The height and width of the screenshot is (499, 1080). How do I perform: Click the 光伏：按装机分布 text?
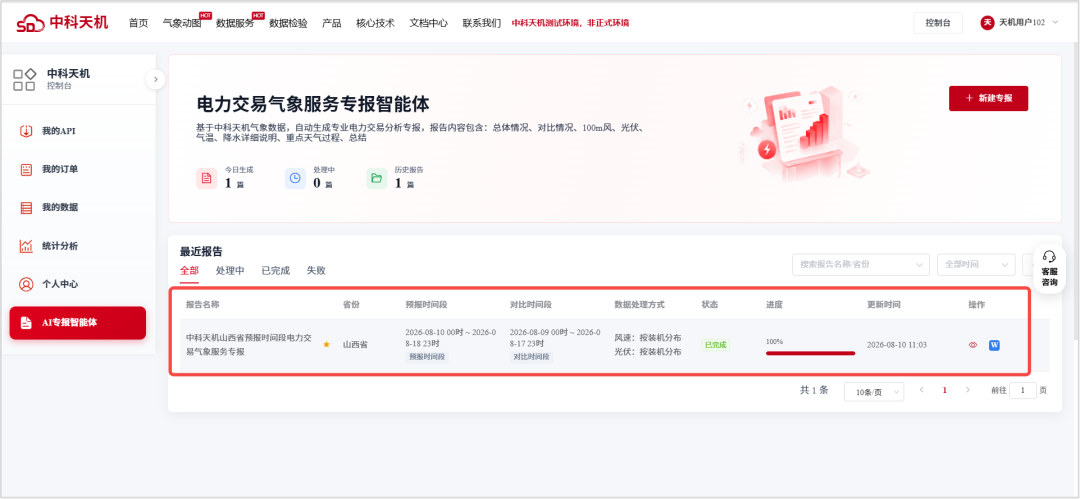click(648, 352)
